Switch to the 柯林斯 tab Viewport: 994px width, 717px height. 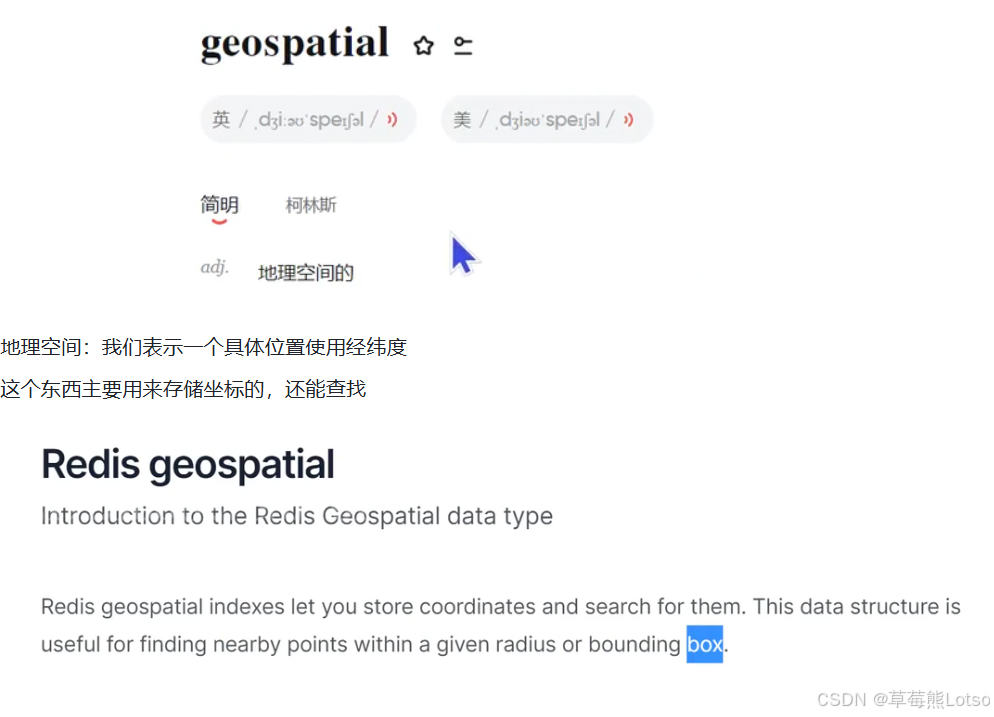311,205
